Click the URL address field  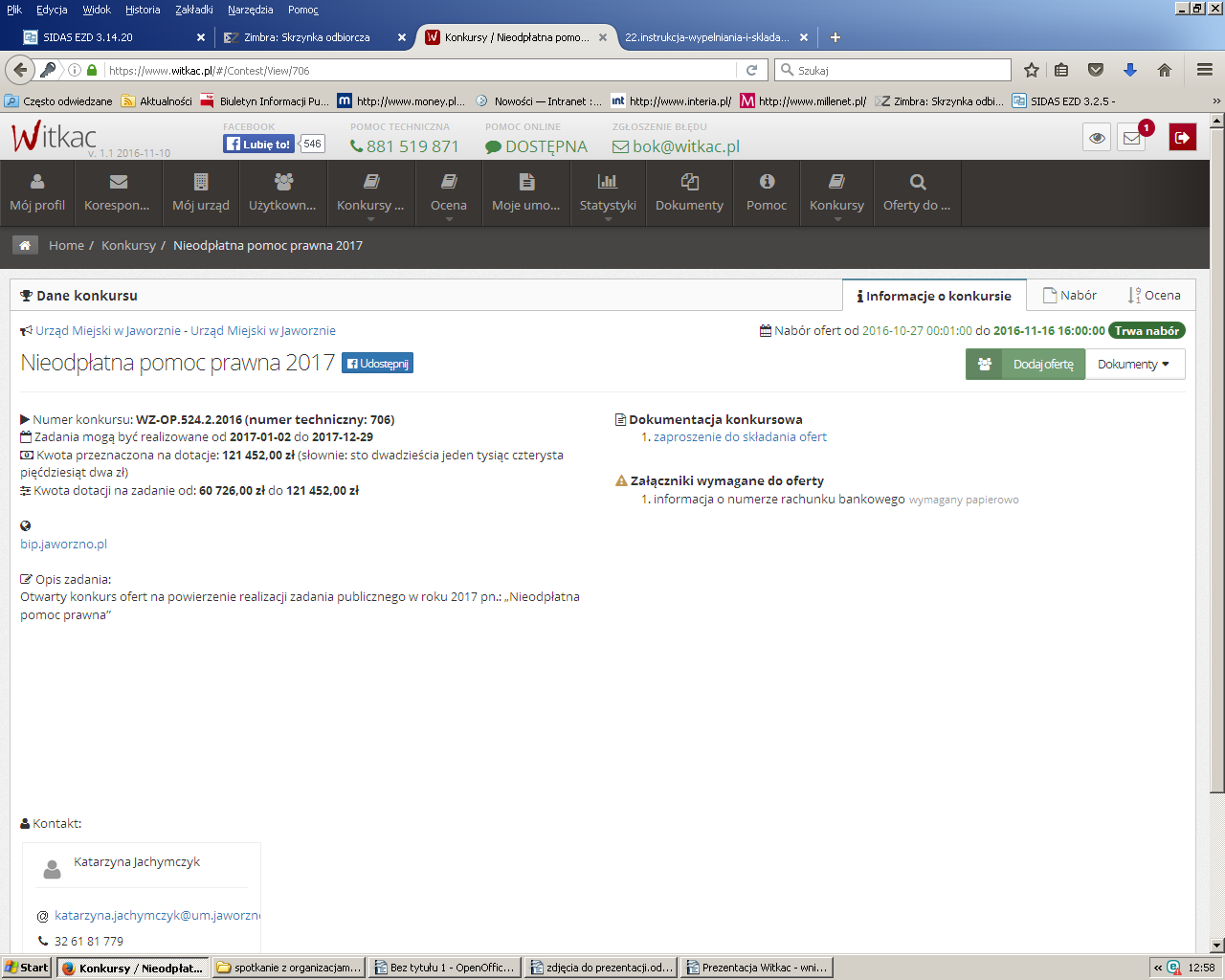421,70
